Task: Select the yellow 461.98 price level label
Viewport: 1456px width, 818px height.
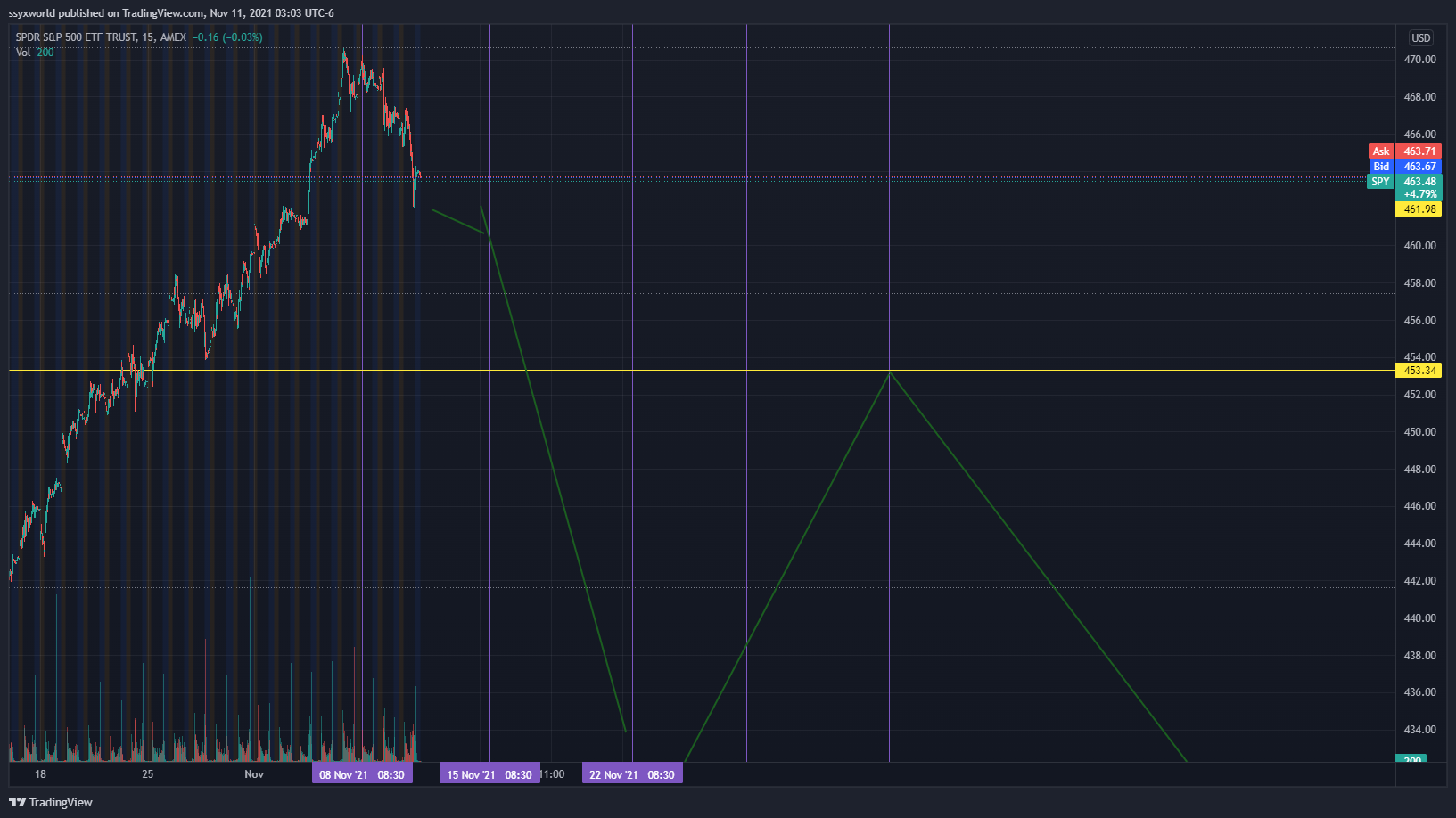Action: 1419,209
